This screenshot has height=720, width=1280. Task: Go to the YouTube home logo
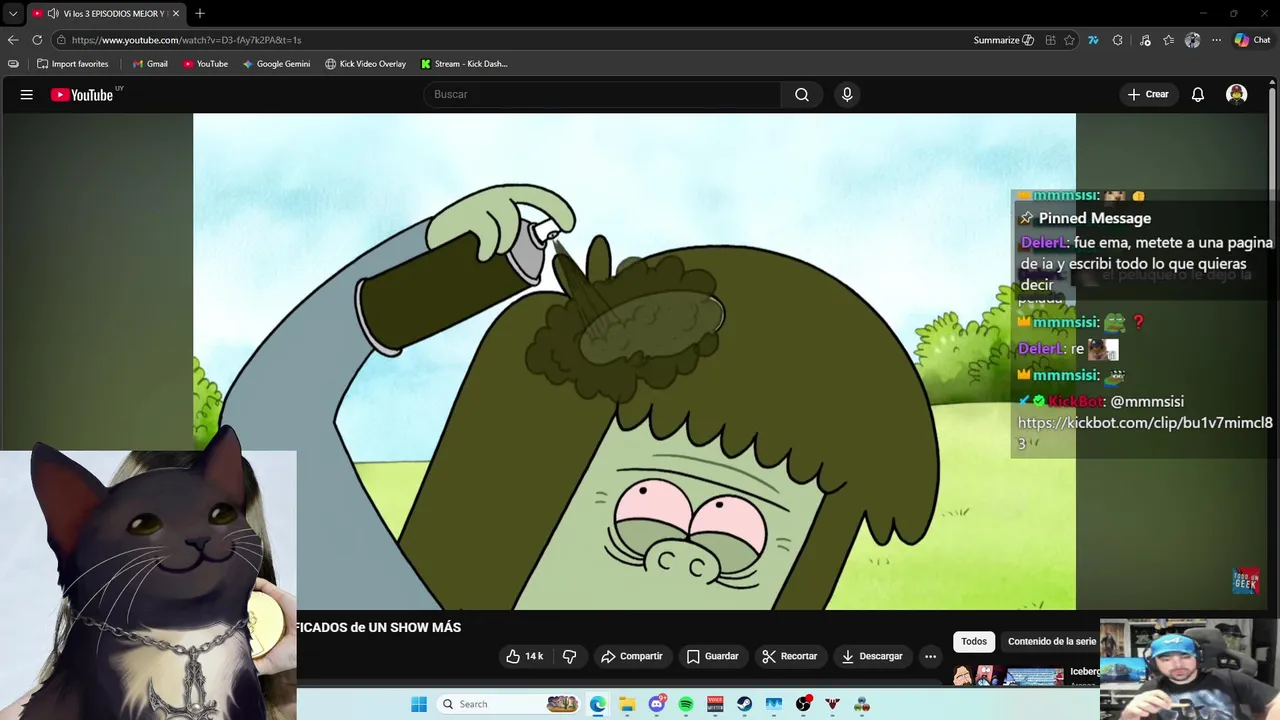82,94
